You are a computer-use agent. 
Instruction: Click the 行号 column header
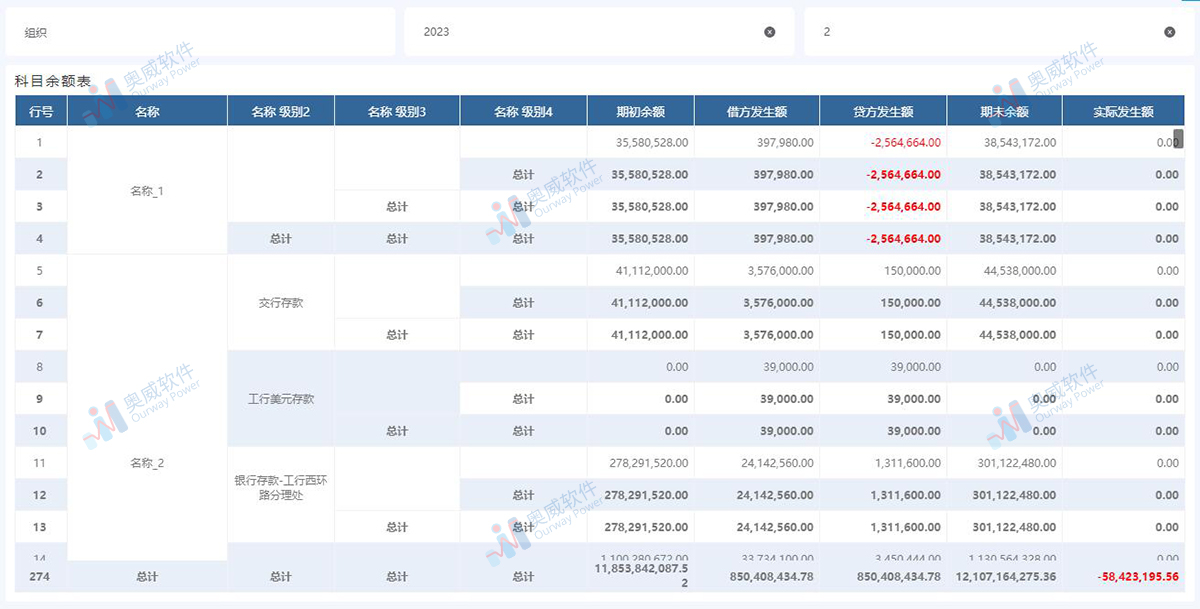click(41, 112)
